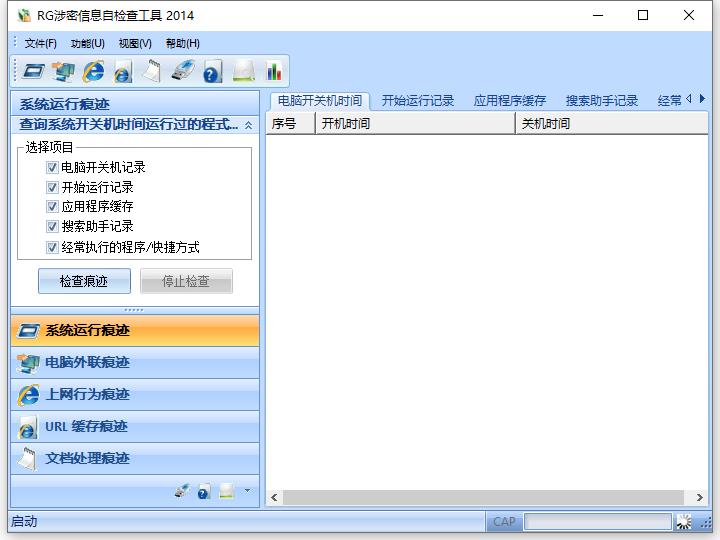Click the CAP indicator in status bar

pyautogui.click(x=504, y=522)
